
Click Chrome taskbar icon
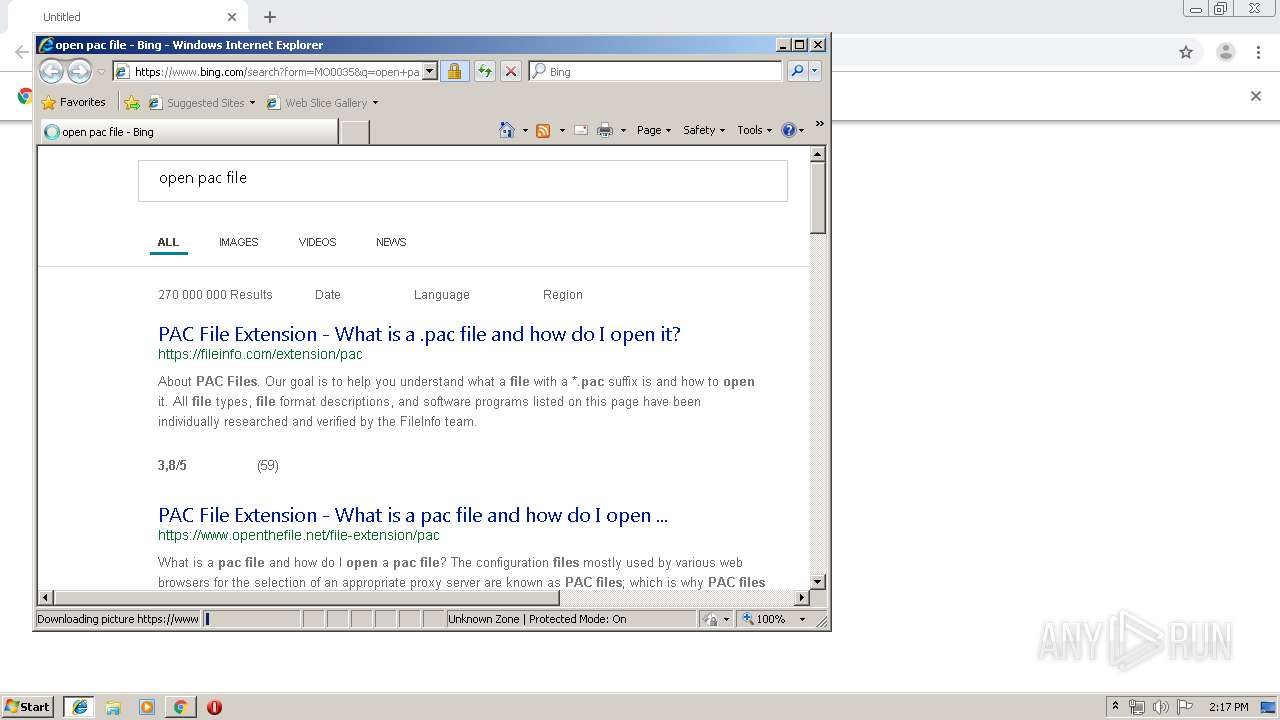180,707
